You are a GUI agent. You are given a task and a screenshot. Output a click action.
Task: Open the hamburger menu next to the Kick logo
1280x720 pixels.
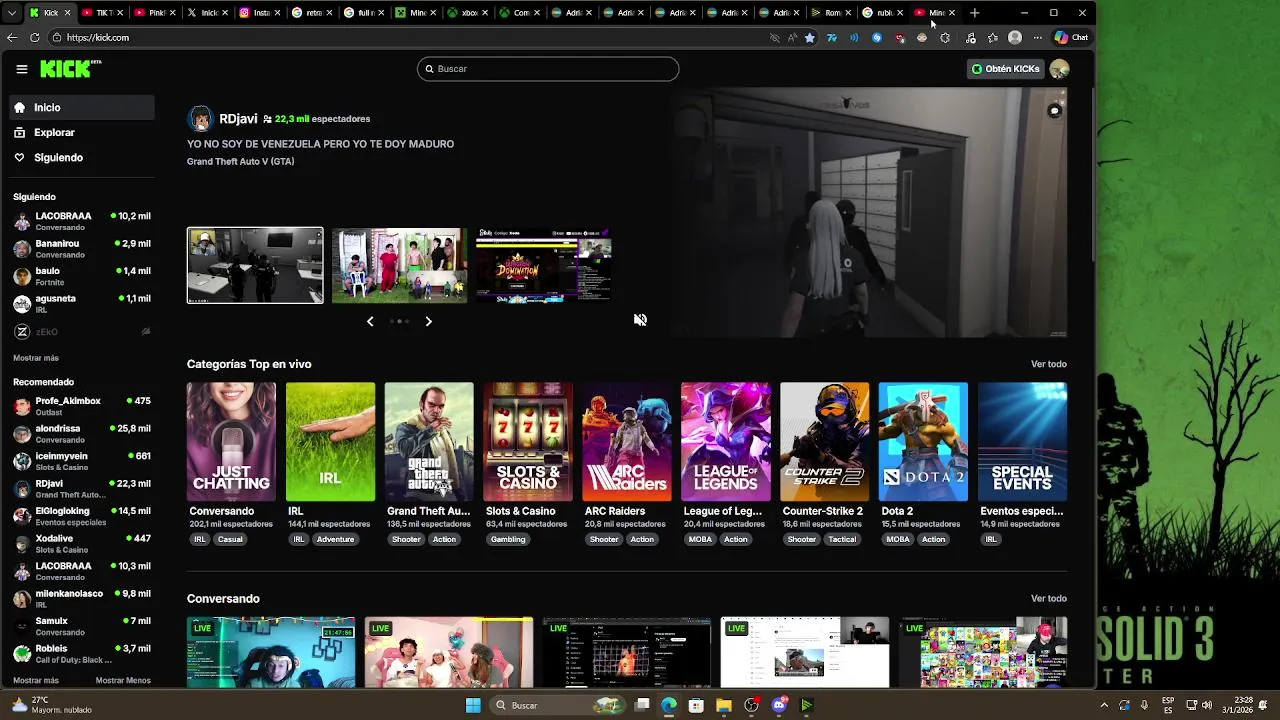(x=21, y=69)
